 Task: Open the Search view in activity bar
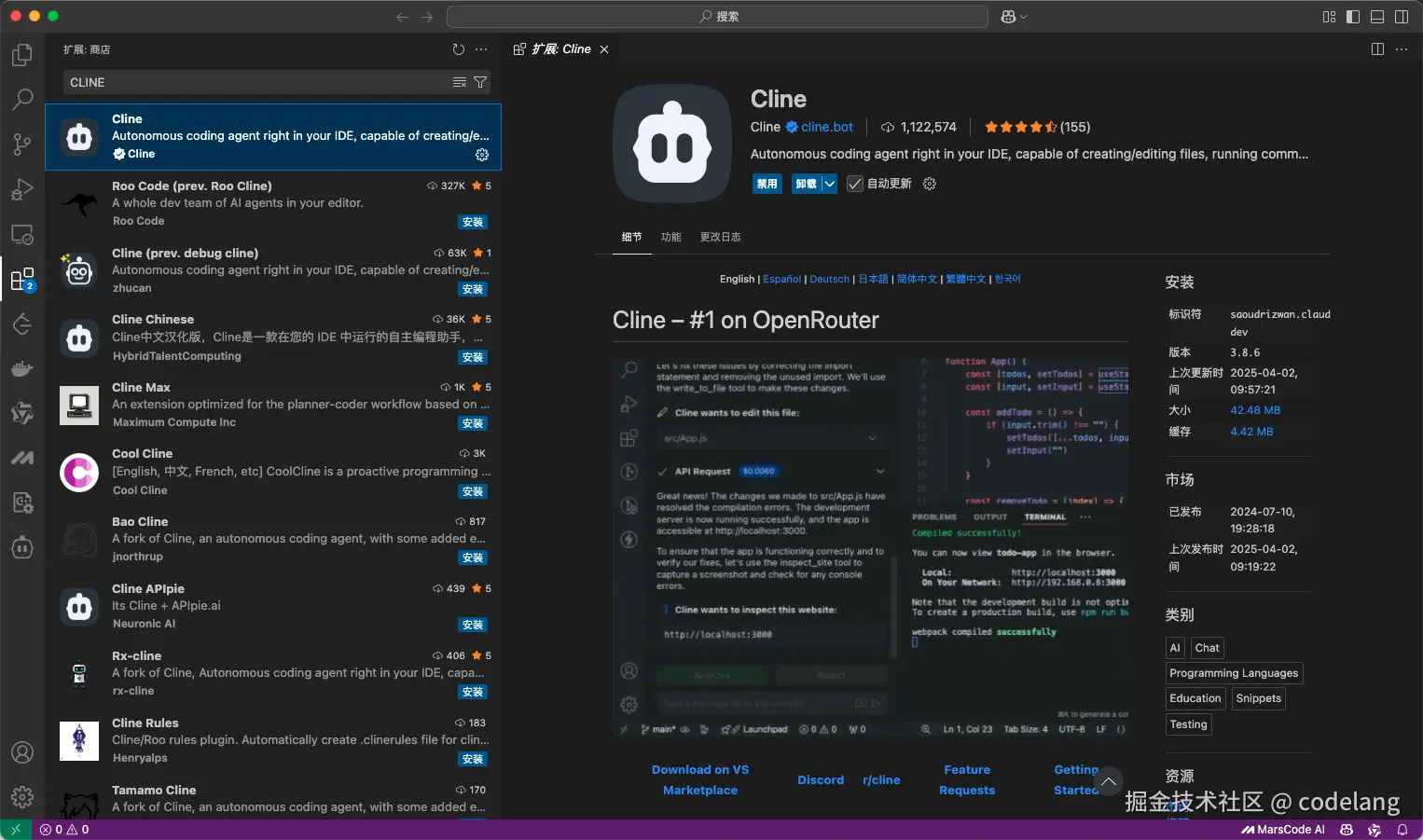point(22,99)
